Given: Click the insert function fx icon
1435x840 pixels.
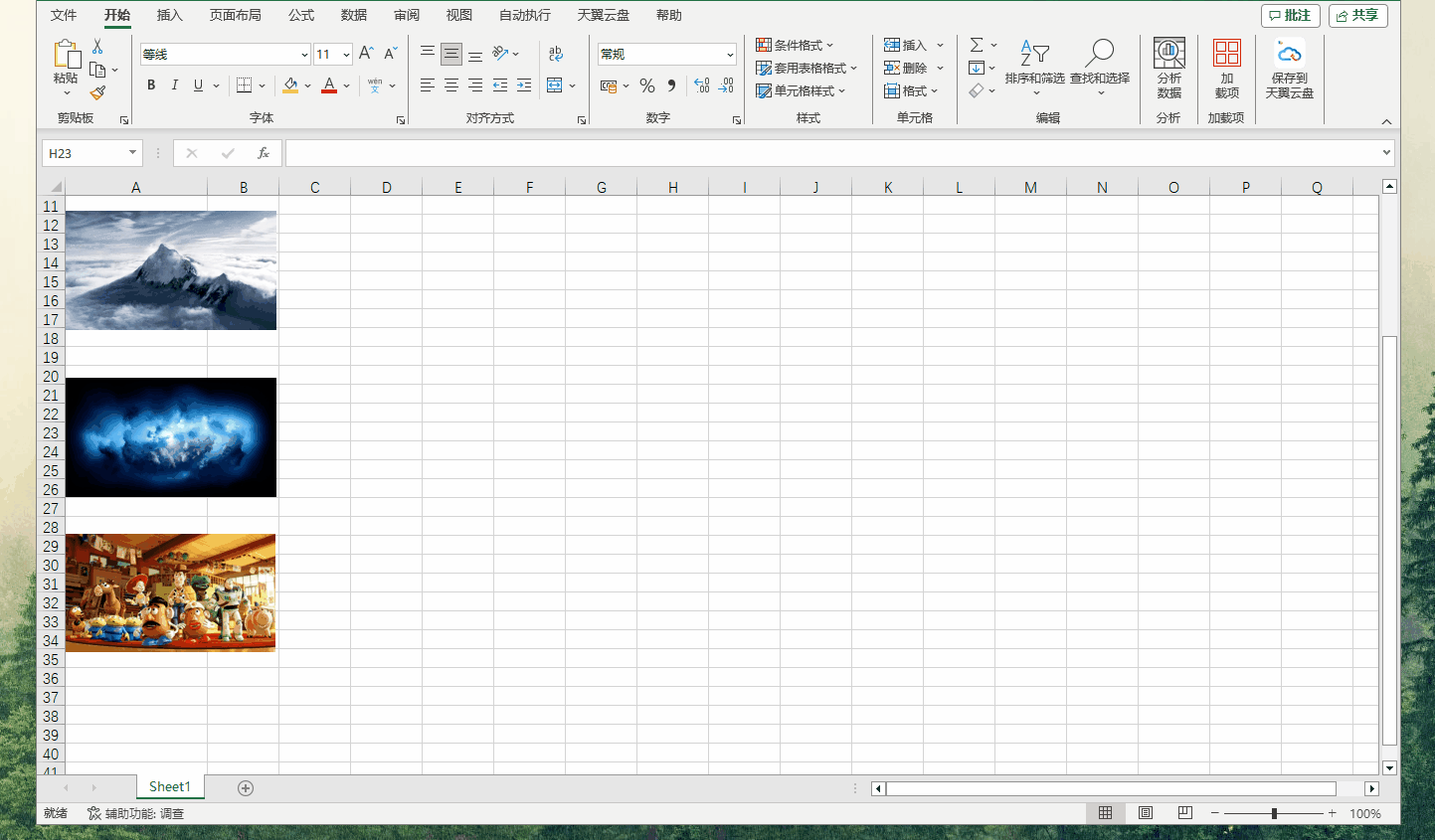Looking at the screenshot, I should (x=264, y=153).
